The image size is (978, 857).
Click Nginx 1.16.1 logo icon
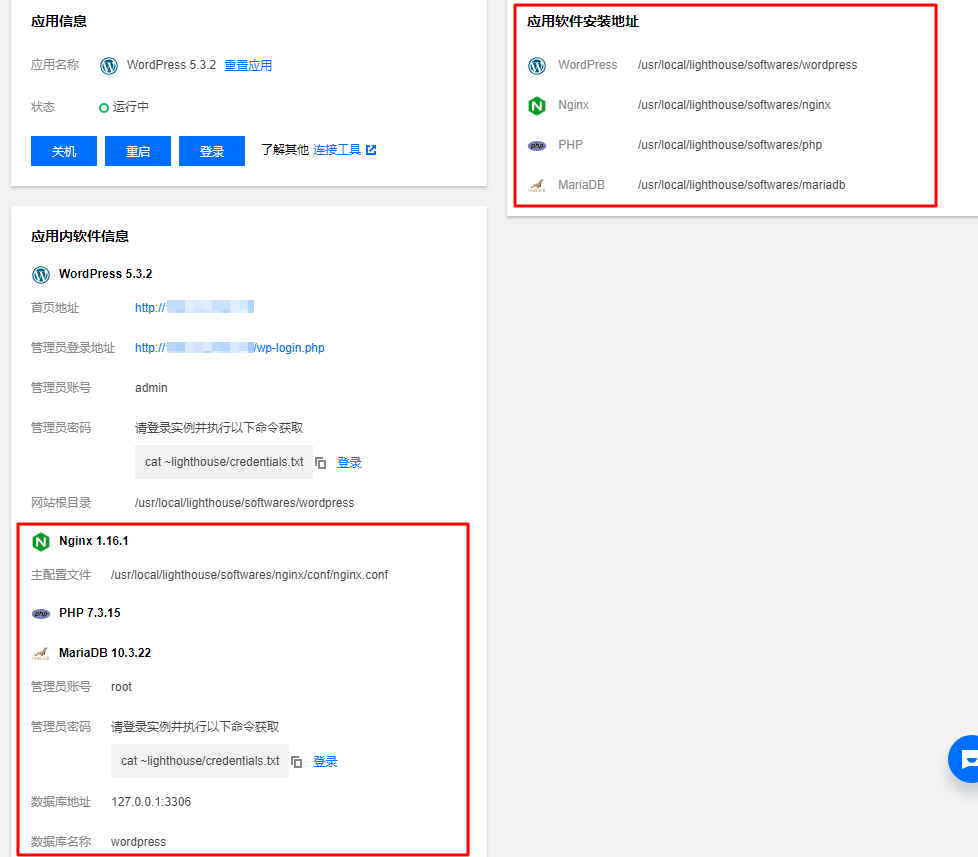tap(41, 541)
